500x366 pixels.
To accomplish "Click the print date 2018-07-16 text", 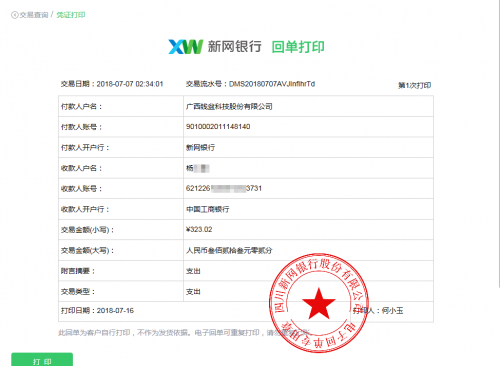I will coord(115,311).
